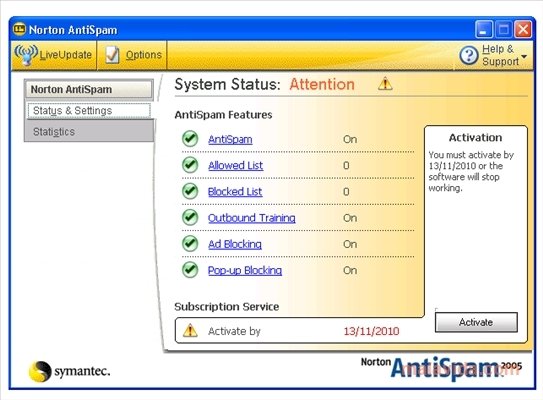Screen dimensions: 543x400
Task: Click the red 'Attention' status text
Action: 322,84
